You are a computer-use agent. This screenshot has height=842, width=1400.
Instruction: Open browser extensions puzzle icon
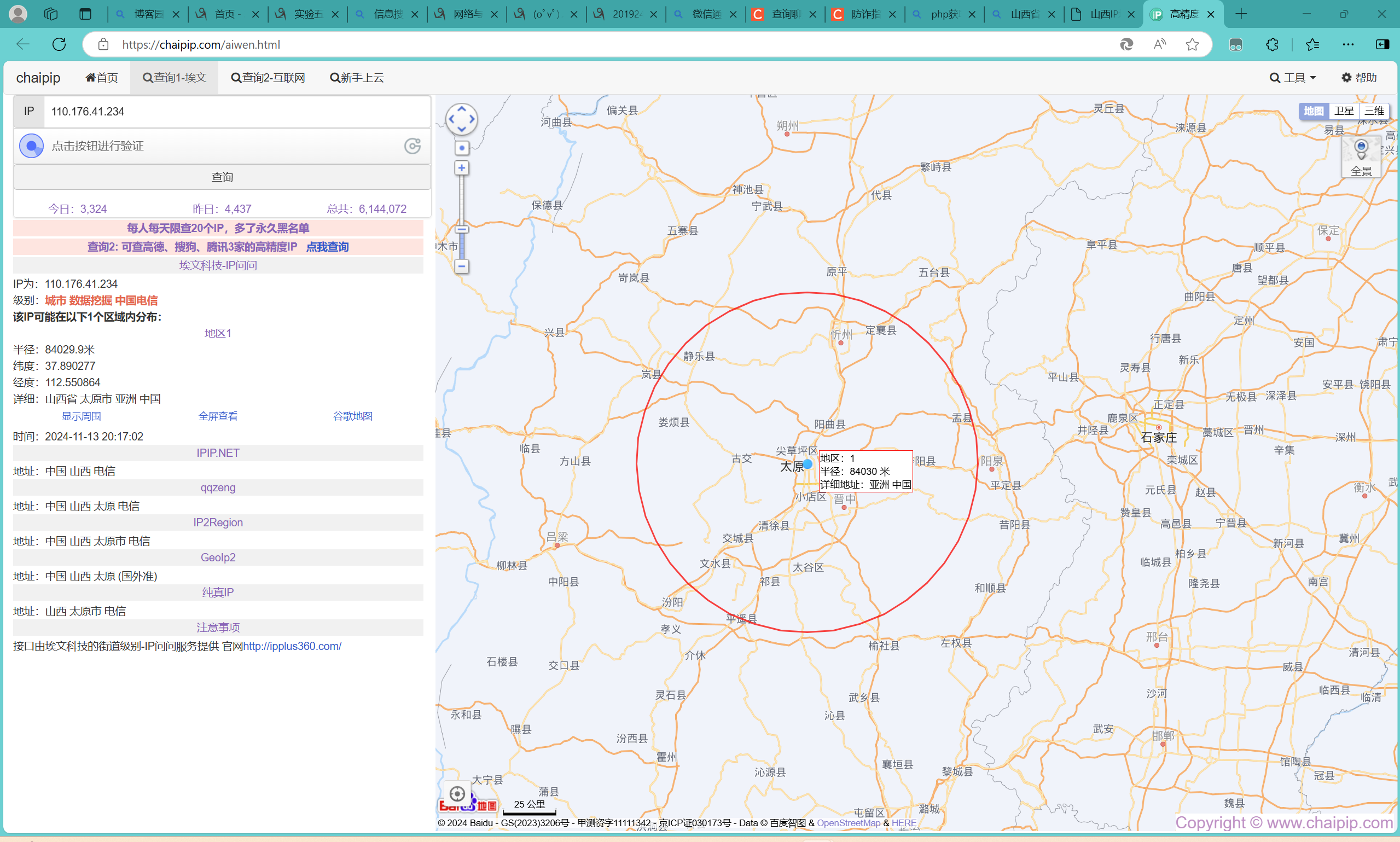pyautogui.click(x=1273, y=44)
